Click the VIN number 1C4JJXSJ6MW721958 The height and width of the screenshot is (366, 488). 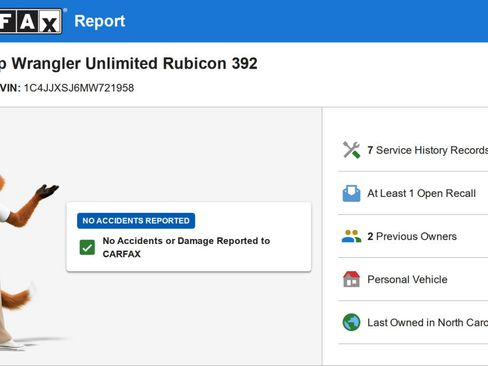click(x=79, y=88)
